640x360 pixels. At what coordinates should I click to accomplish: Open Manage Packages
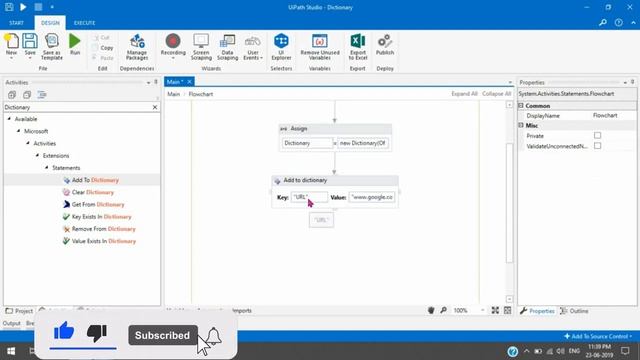point(137,47)
